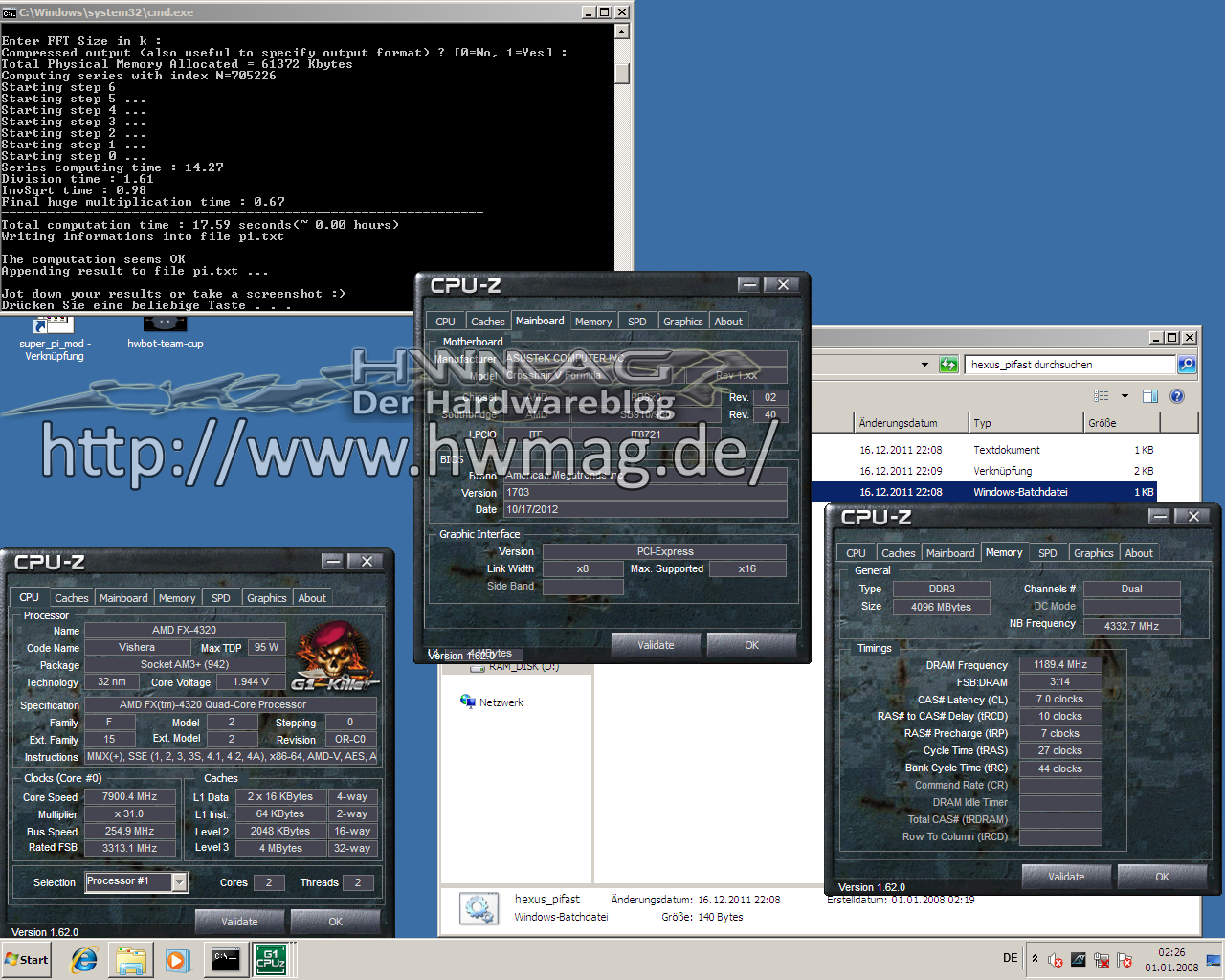
Task: Click the cmd.exe scrollbar up arrow
Action: [622, 32]
